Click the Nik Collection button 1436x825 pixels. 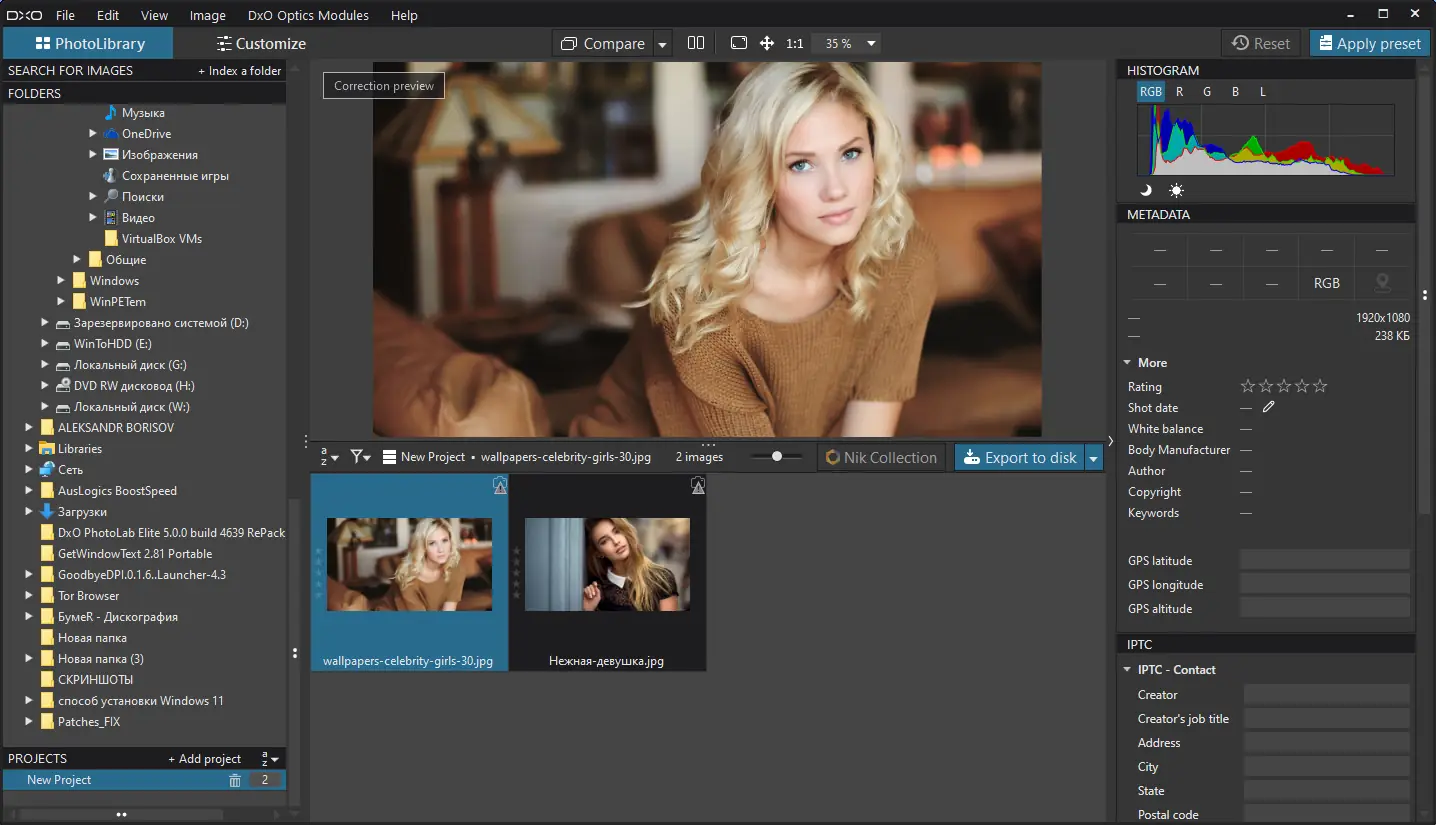(x=881, y=458)
